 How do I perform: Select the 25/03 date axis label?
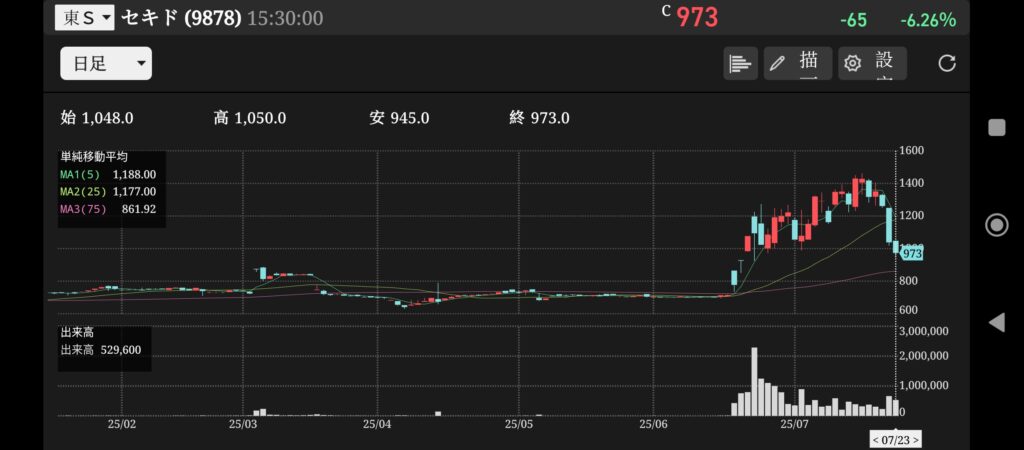242,424
